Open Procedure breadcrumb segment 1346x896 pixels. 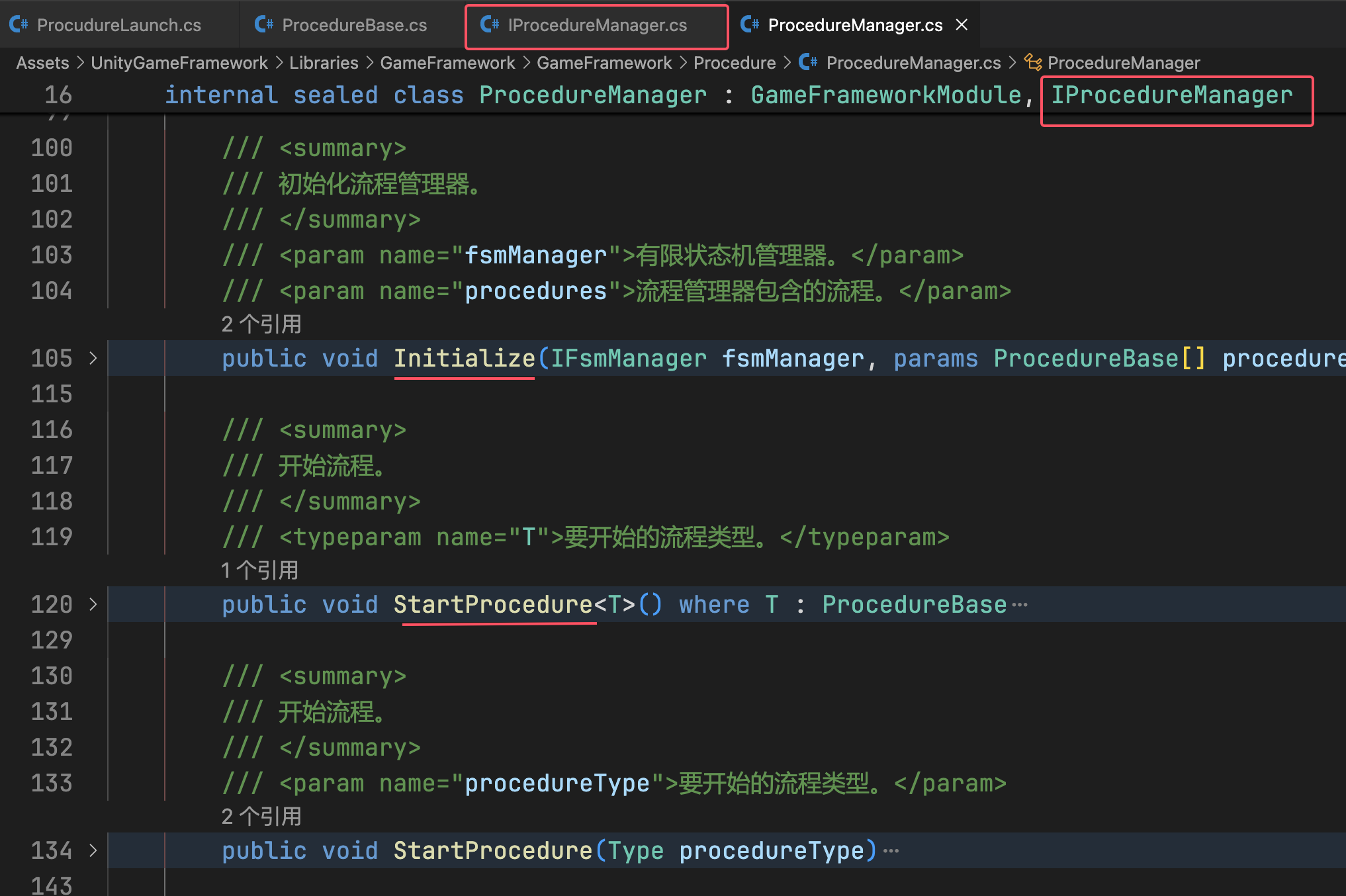point(735,63)
